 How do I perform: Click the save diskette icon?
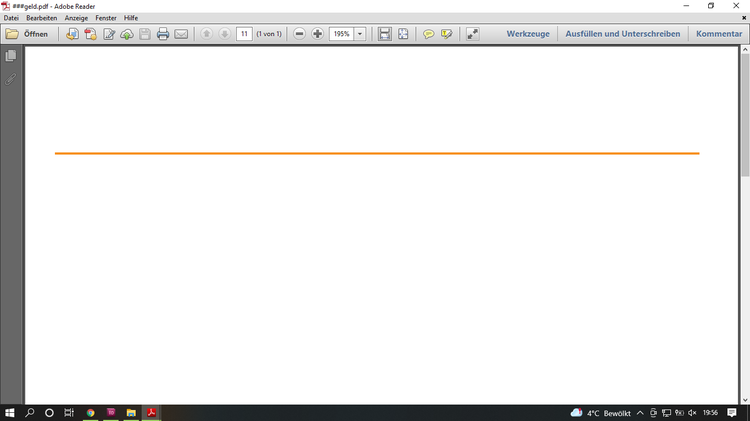145,34
